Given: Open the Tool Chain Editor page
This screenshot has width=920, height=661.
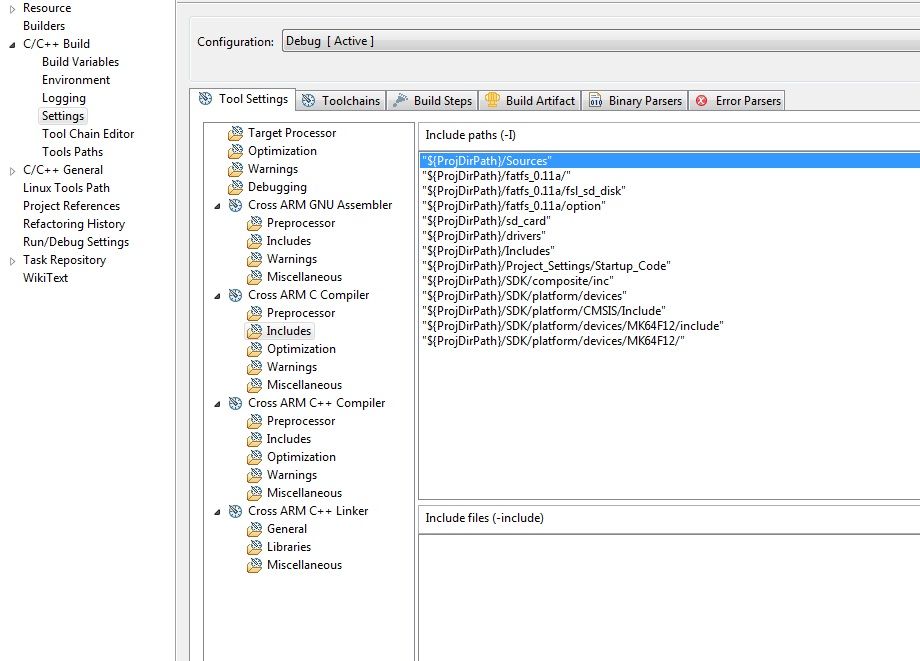Looking at the screenshot, I should pos(88,134).
